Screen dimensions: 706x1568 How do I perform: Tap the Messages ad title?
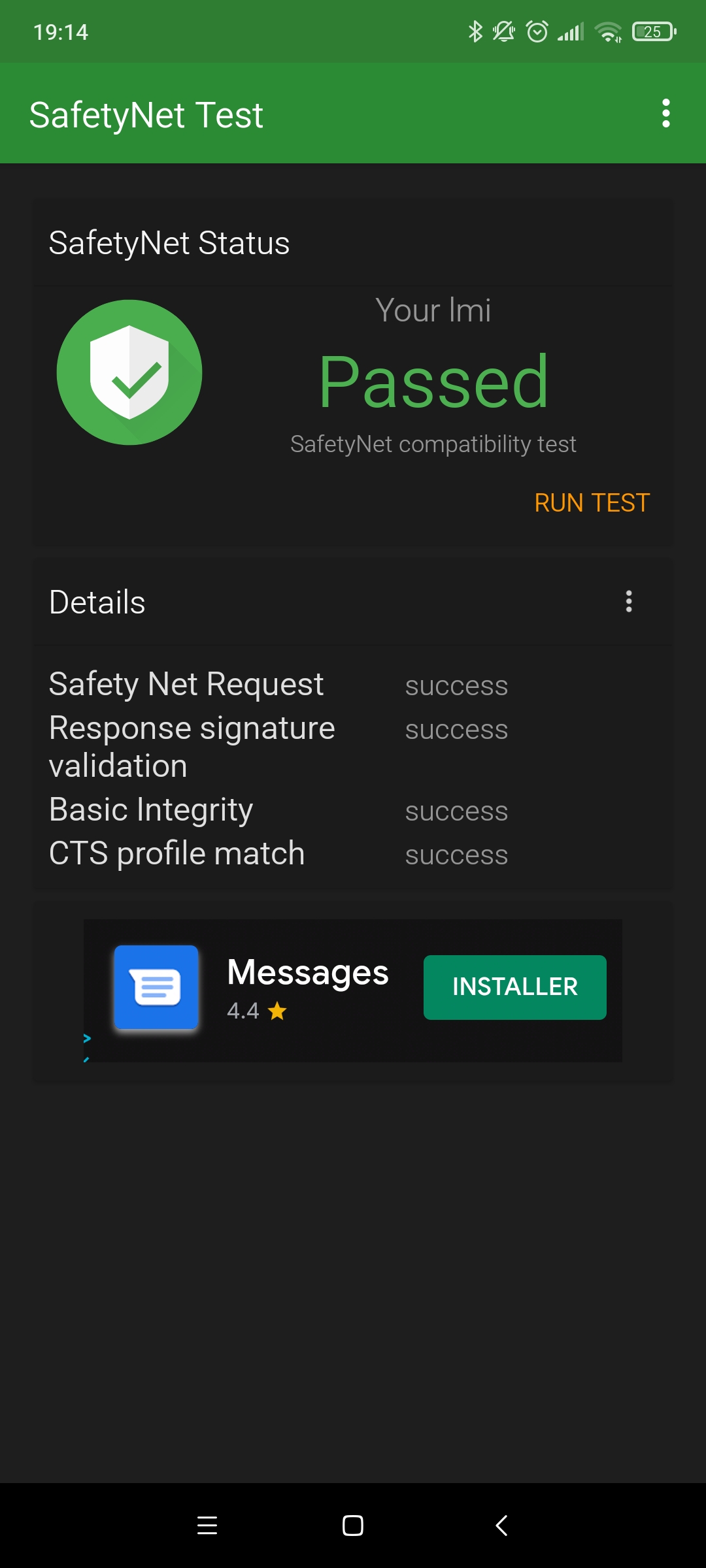pyautogui.click(x=308, y=972)
